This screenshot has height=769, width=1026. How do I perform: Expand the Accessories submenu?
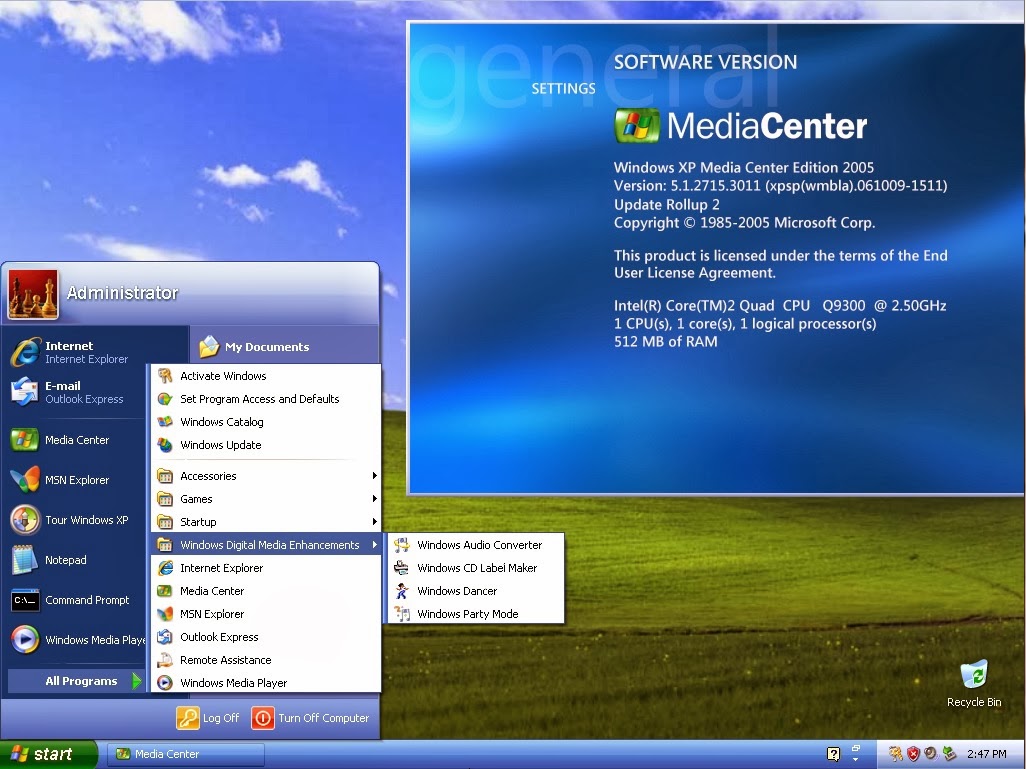tap(266, 476)
